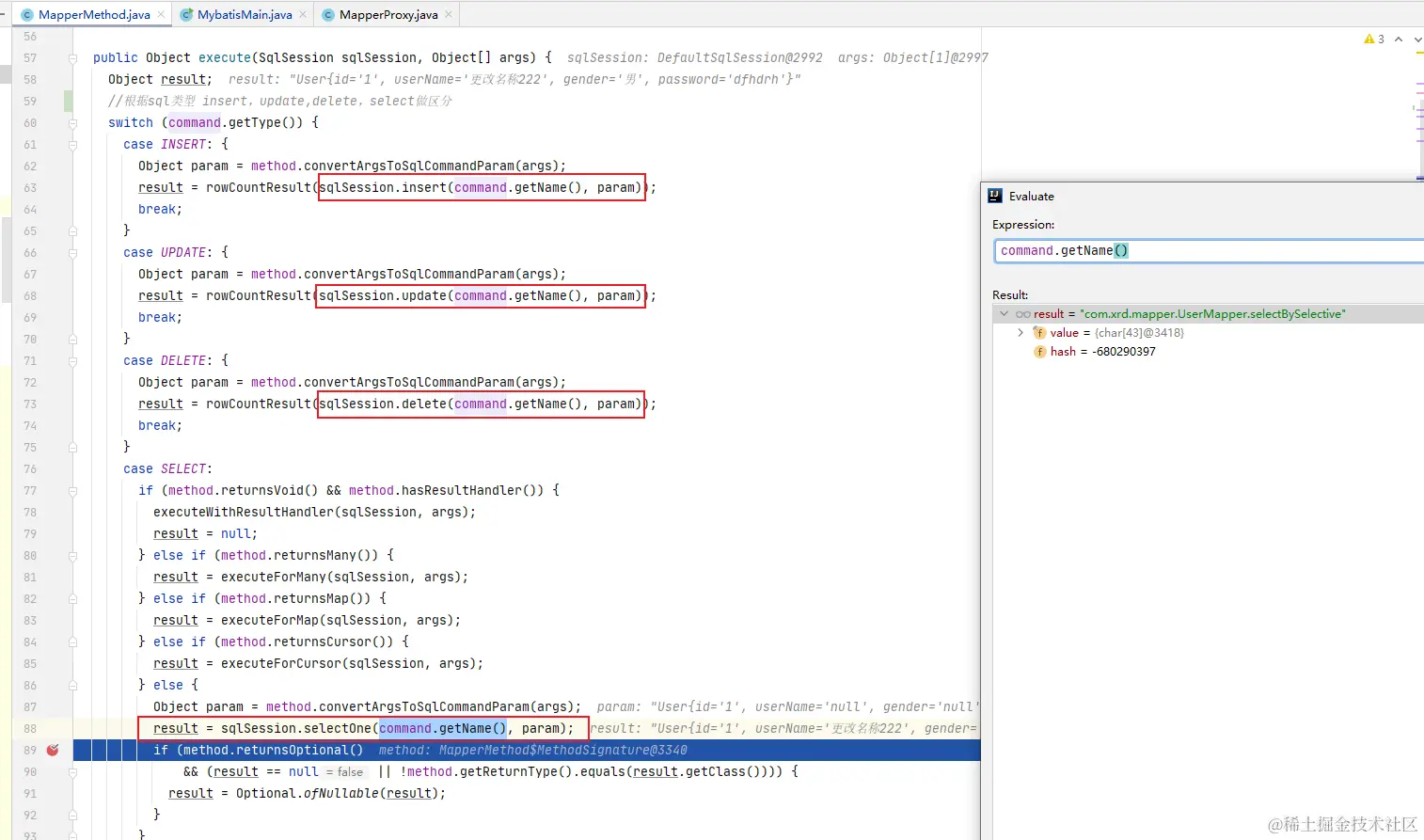Click the fold end marker at line 70
Viewport: 1424px width, 840px height.
coord(72,339)
